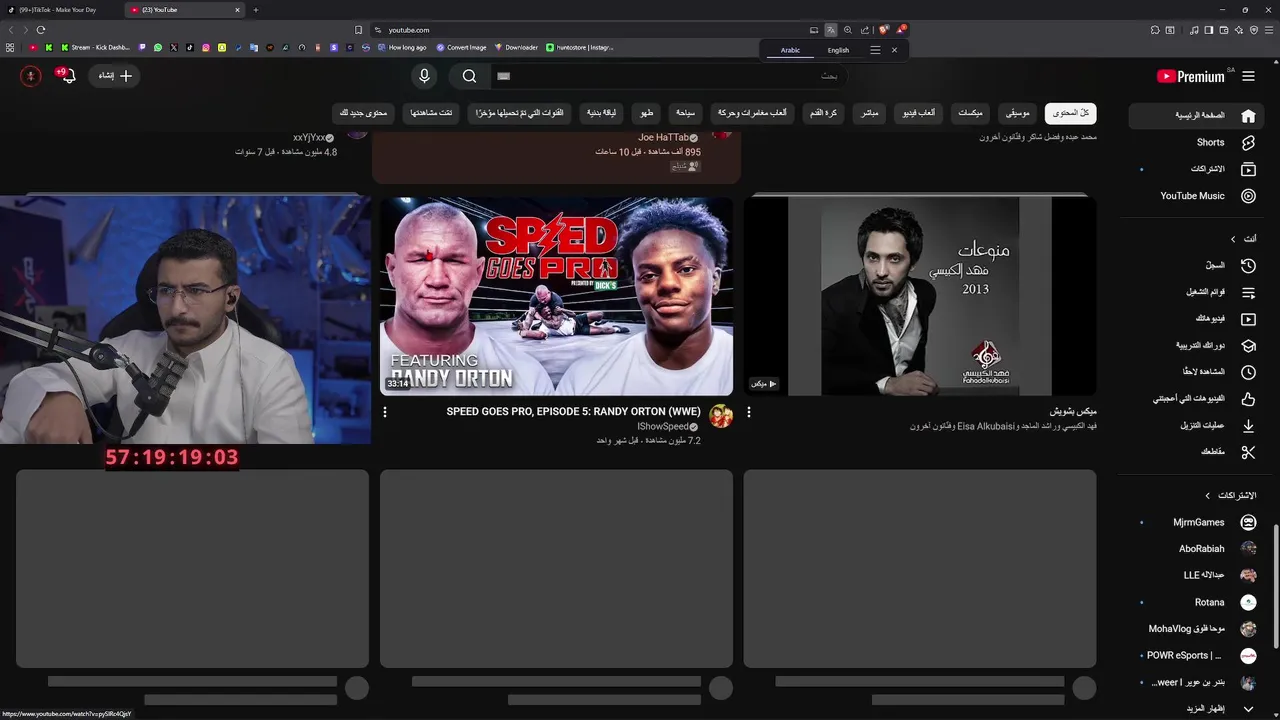Open options menu for ميكس بشويش
Screen dimensions: 1280x720
pos(749,412)
